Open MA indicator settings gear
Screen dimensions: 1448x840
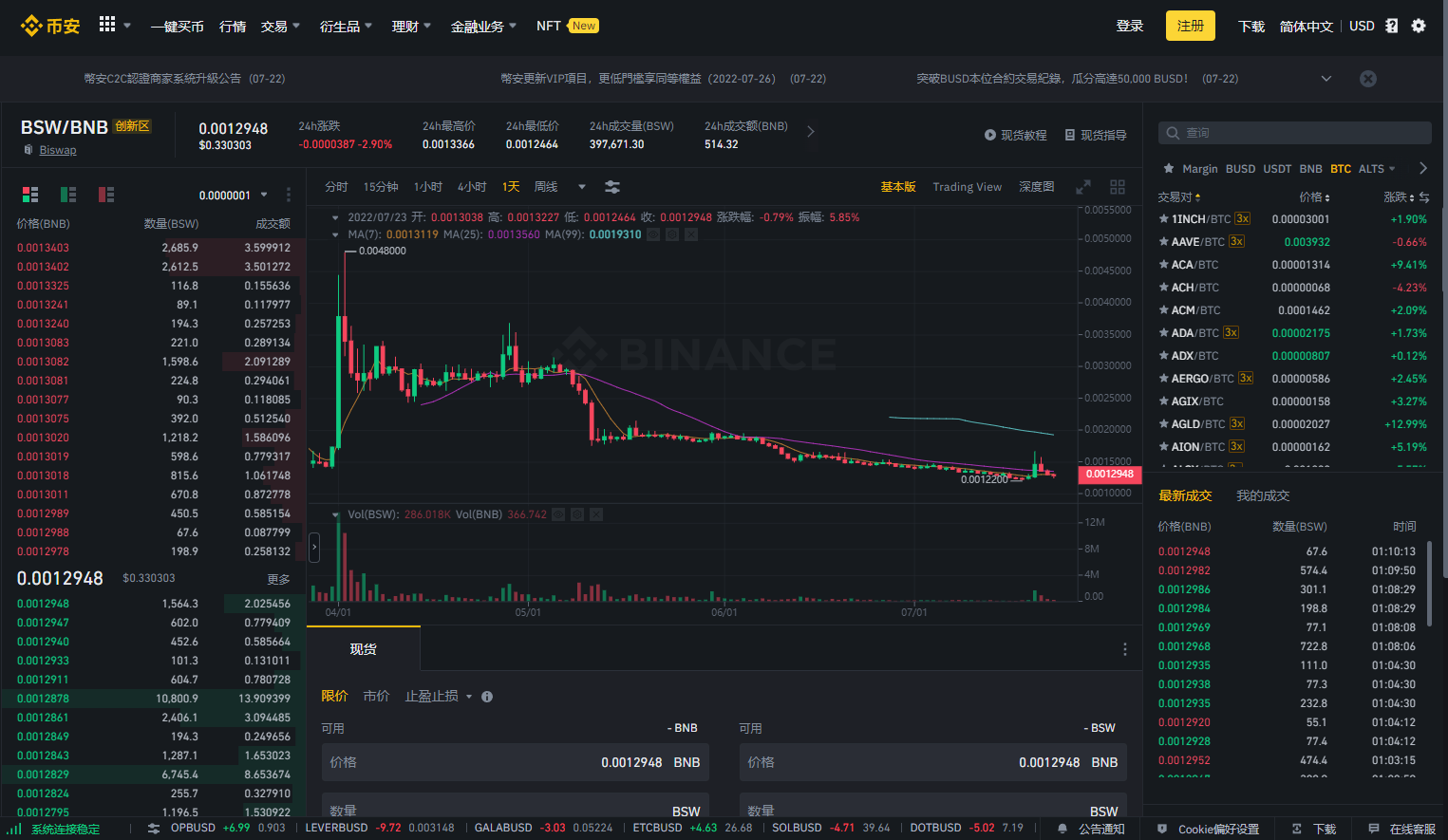tap(672, 234)
